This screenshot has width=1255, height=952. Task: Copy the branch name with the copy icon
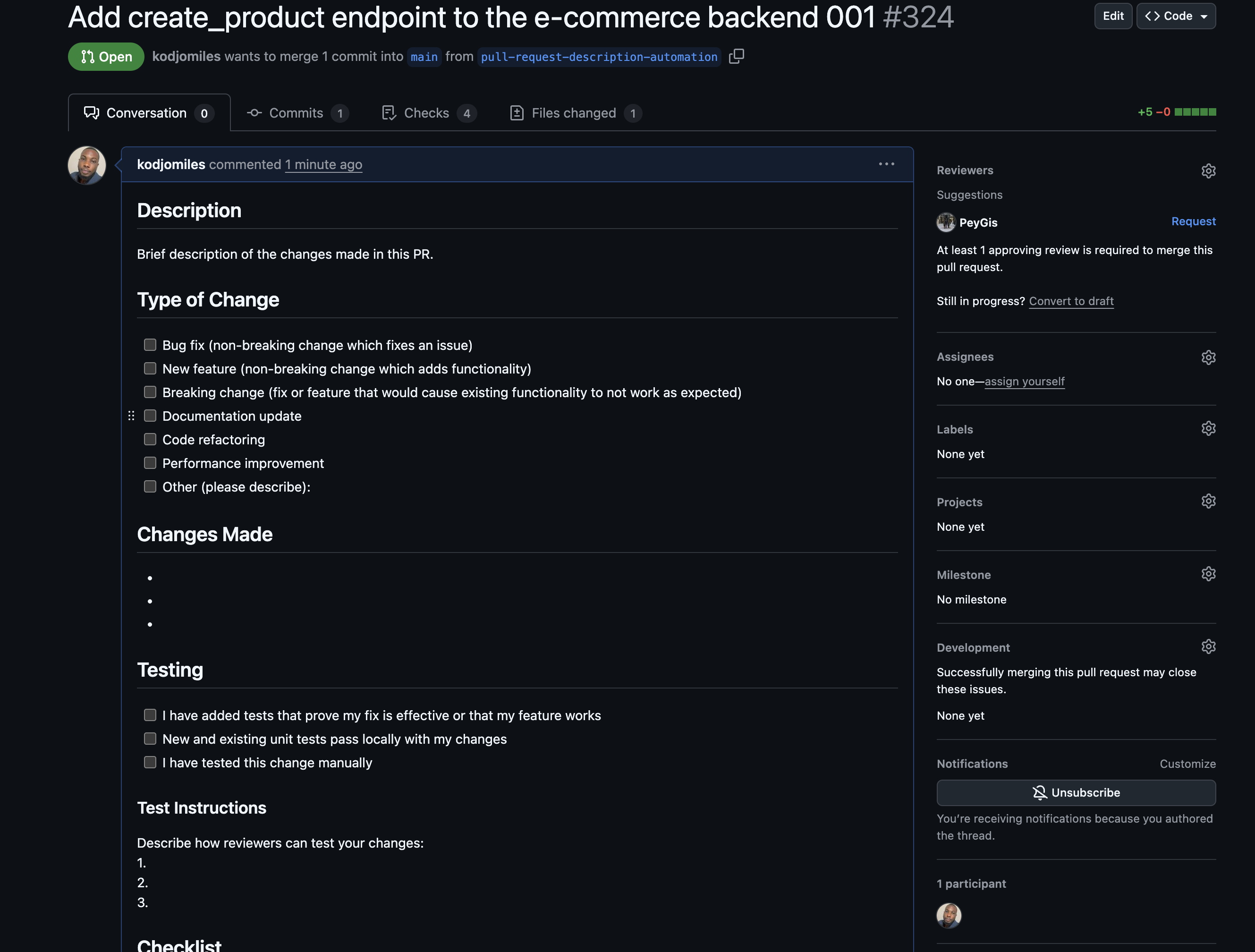point(736,56)
